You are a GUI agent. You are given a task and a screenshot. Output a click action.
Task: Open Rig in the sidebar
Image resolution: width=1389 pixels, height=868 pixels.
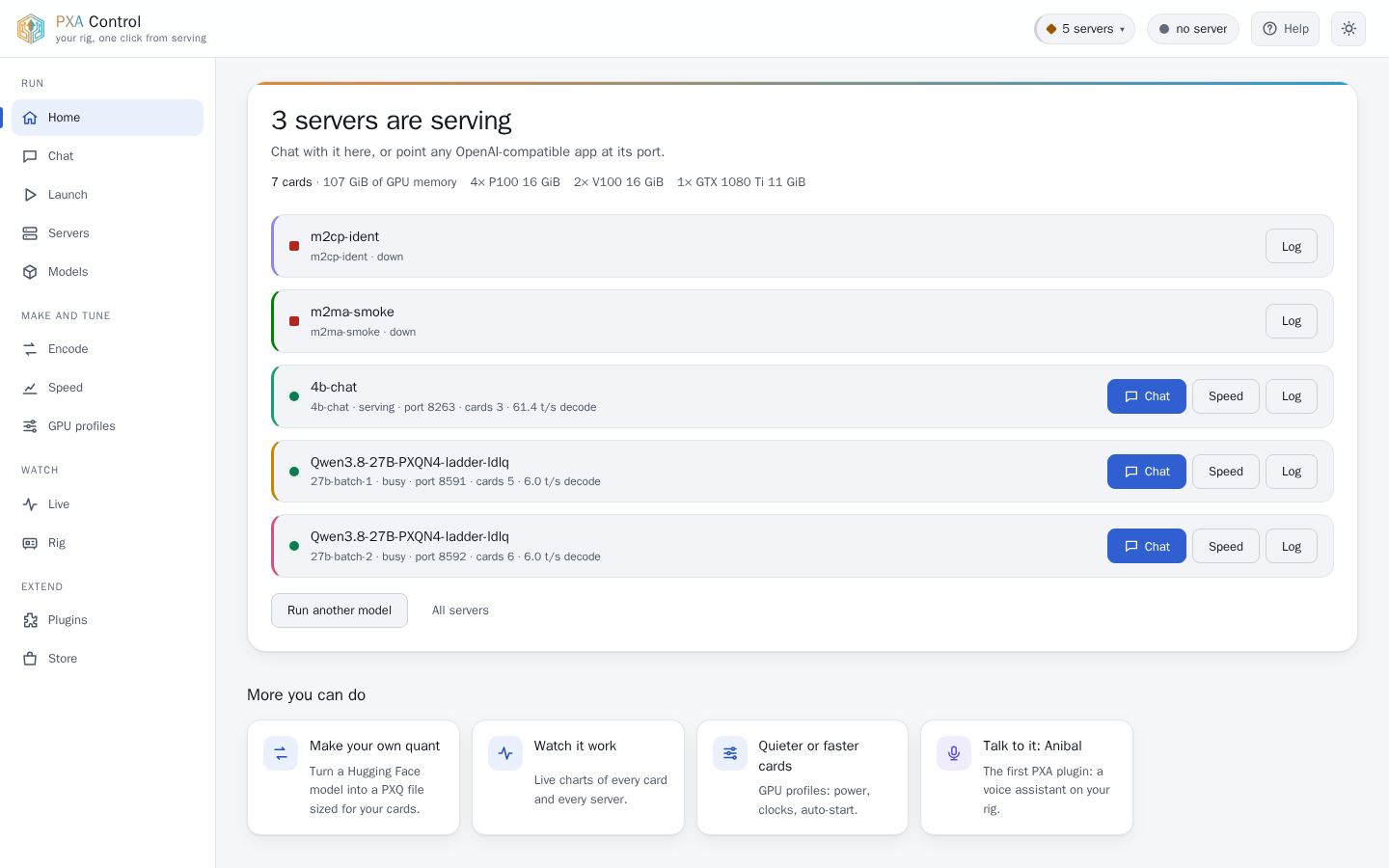tap(108, 543)
